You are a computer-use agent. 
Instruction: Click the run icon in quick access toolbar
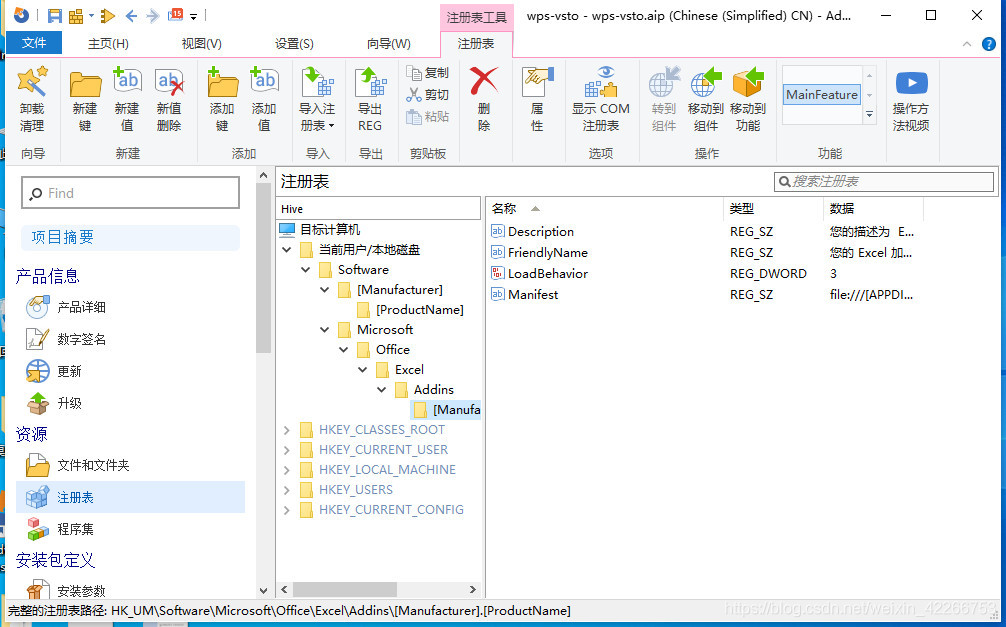click(x=108, y=15)
